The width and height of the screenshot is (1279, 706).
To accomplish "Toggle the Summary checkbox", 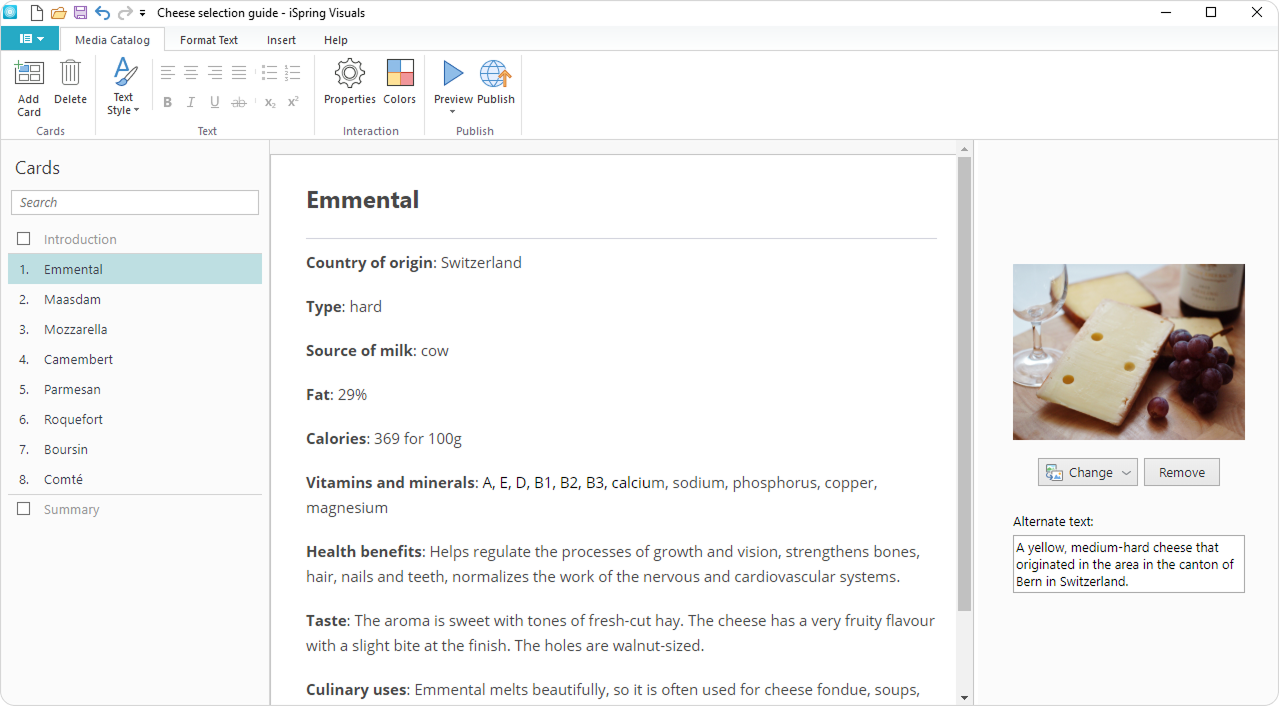I will coord(24,509).
